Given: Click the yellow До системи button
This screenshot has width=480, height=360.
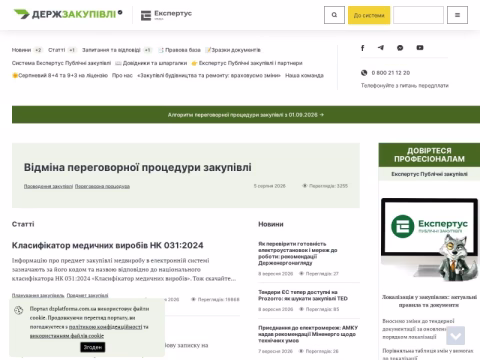Looking at the screenshot, I should pos(369,15).
